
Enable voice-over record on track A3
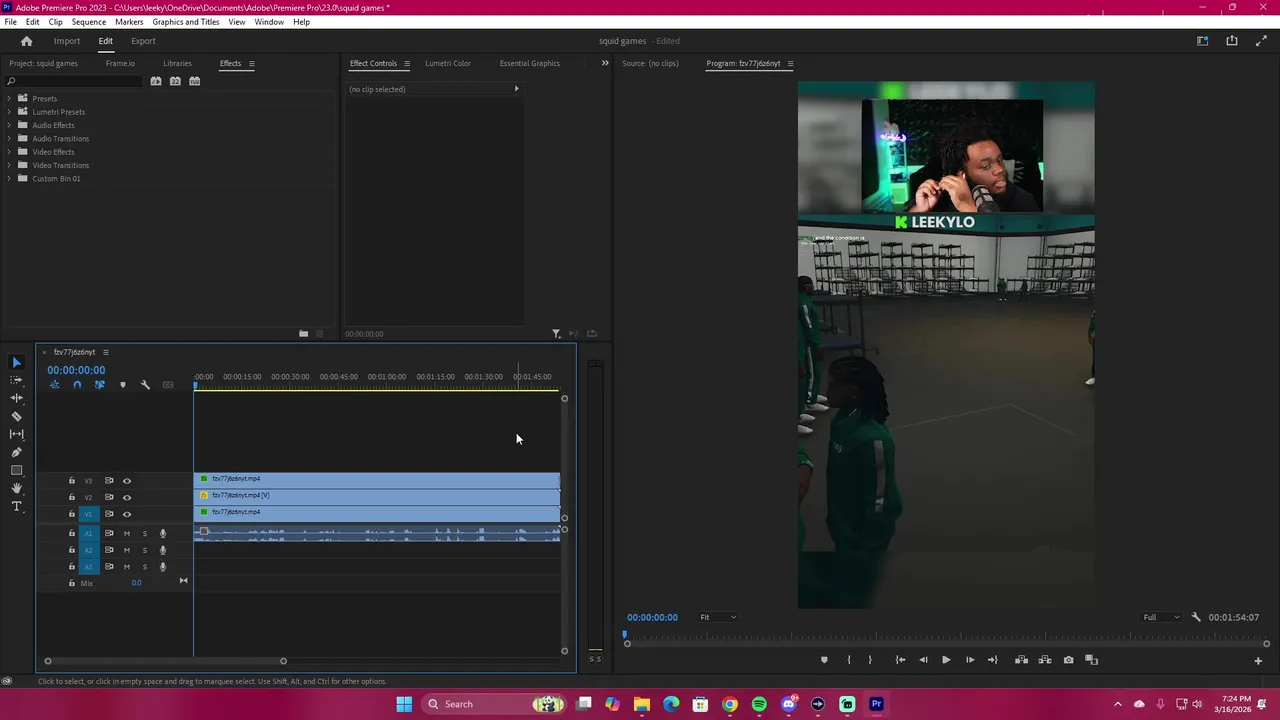pyautogui.click(x=163, y=567)
